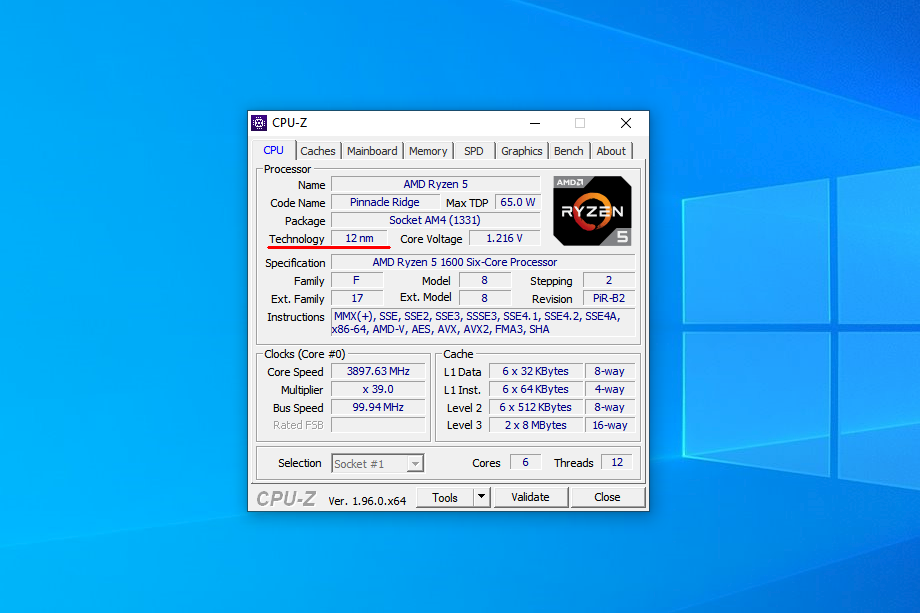The image size is (920, 613).
Task: Show the Graphics tab
Action: 522,151
